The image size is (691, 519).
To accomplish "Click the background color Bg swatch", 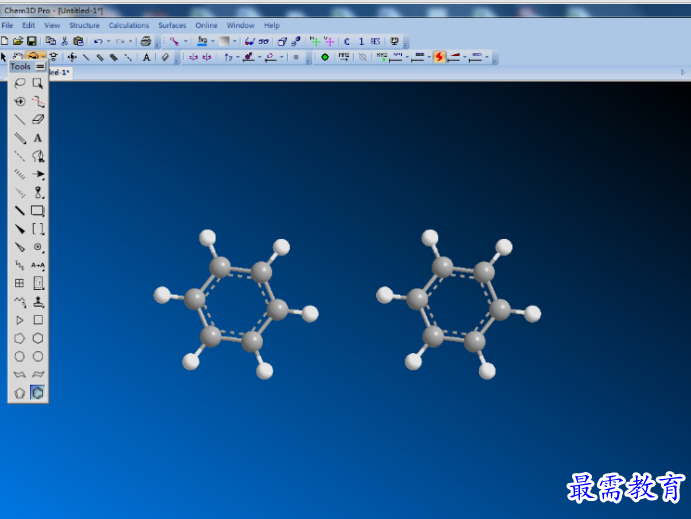I will (x=202, y=41).
